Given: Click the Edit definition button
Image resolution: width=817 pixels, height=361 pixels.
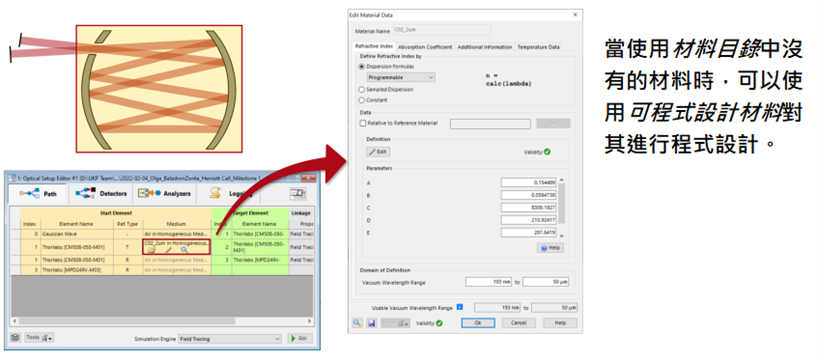Looking at the screenshot, I should pyautogui.click(x=378, y=152).
